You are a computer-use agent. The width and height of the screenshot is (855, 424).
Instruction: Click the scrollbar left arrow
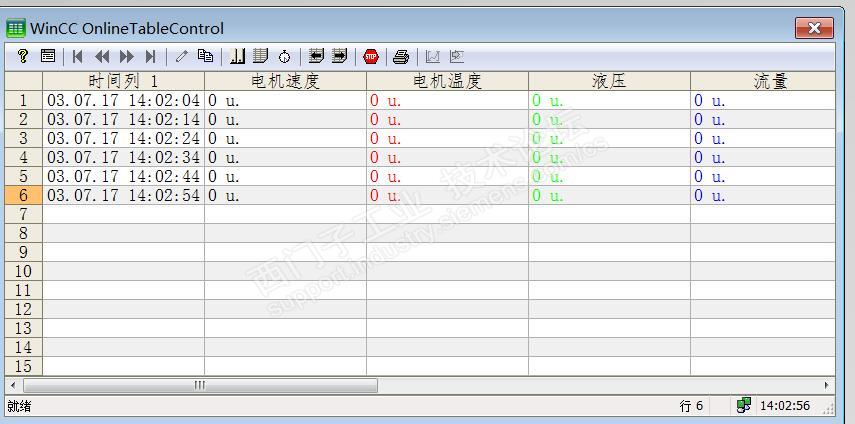[13, 385]
